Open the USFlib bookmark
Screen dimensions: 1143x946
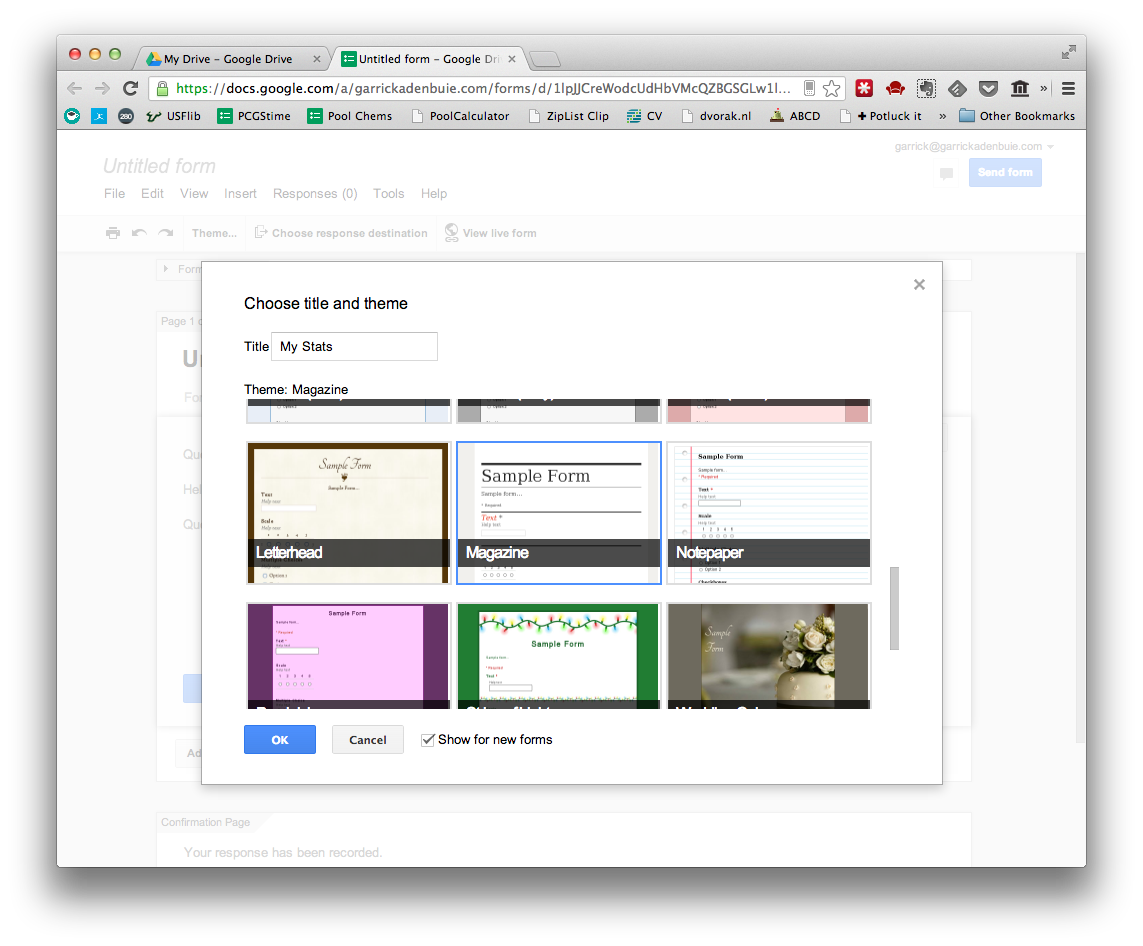pos(173,116)
